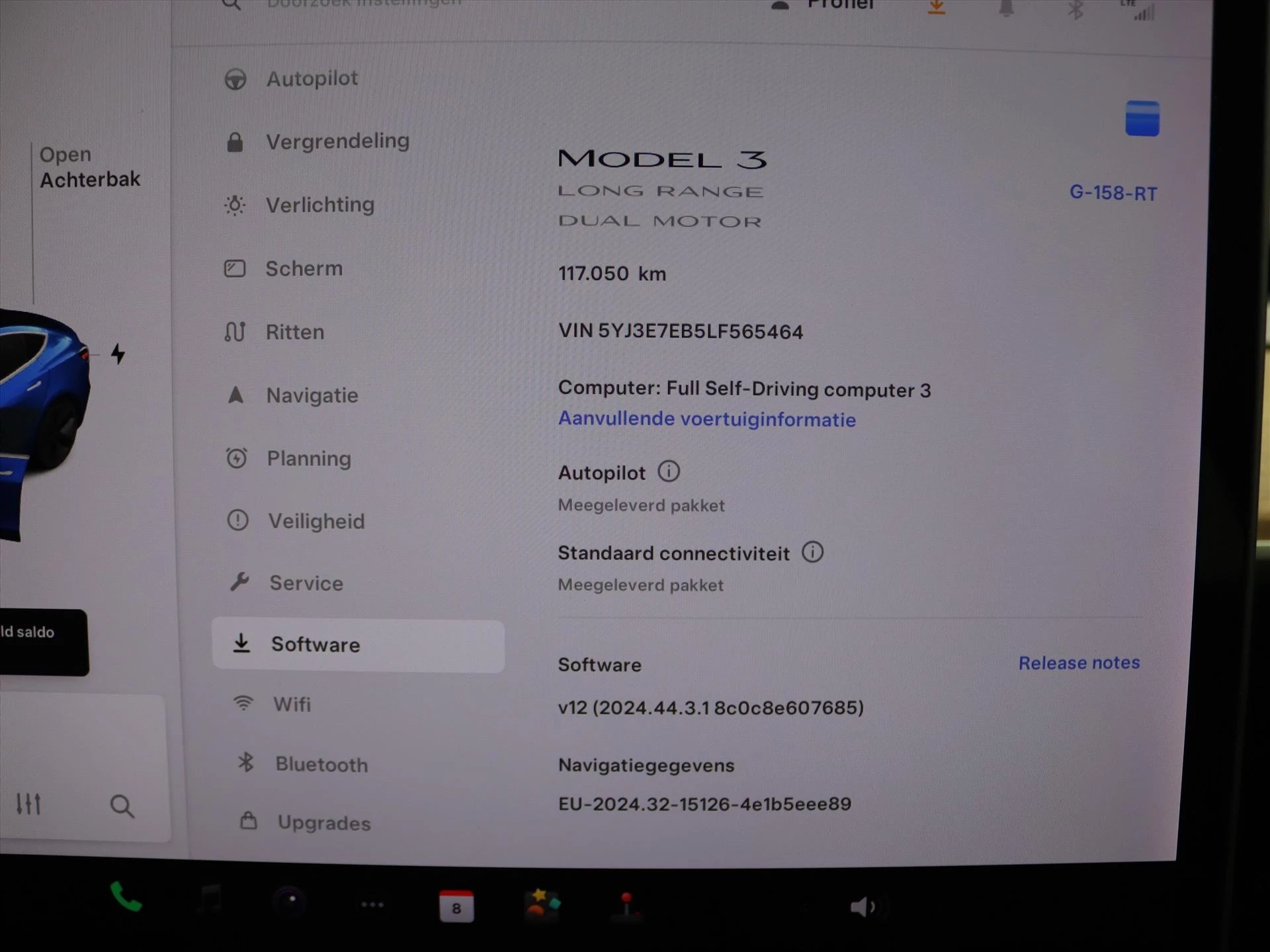Open the Bluetooth settings menu
Viewport: 1270px width, 952px height.
pos(302,764)
